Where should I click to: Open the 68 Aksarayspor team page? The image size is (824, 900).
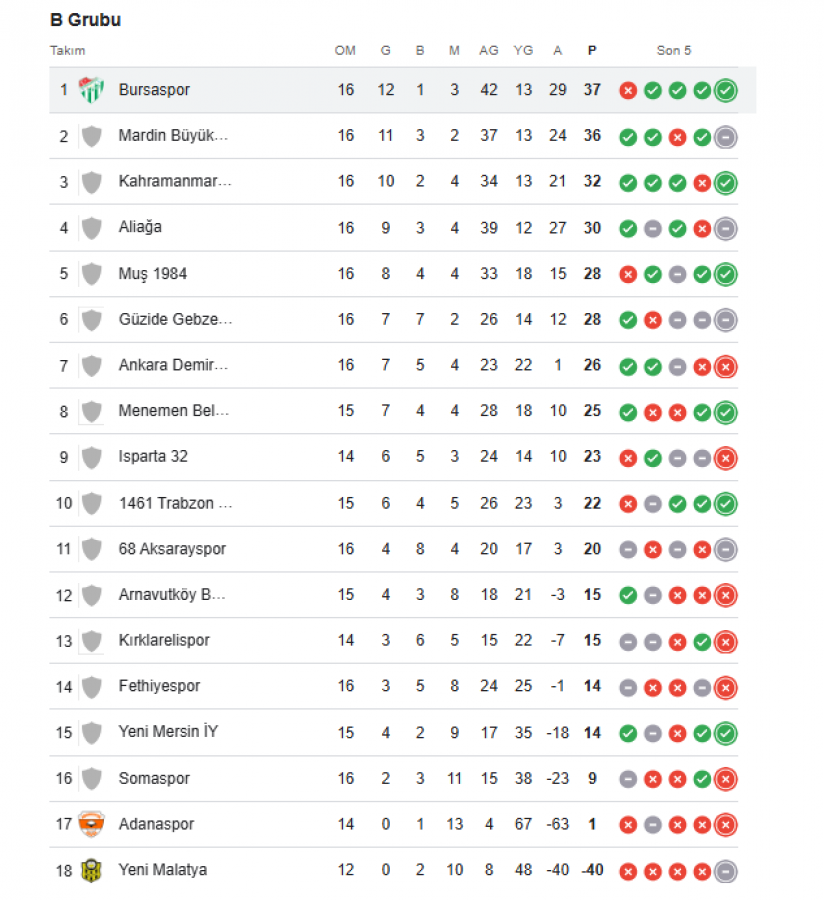tap(172, 549)
